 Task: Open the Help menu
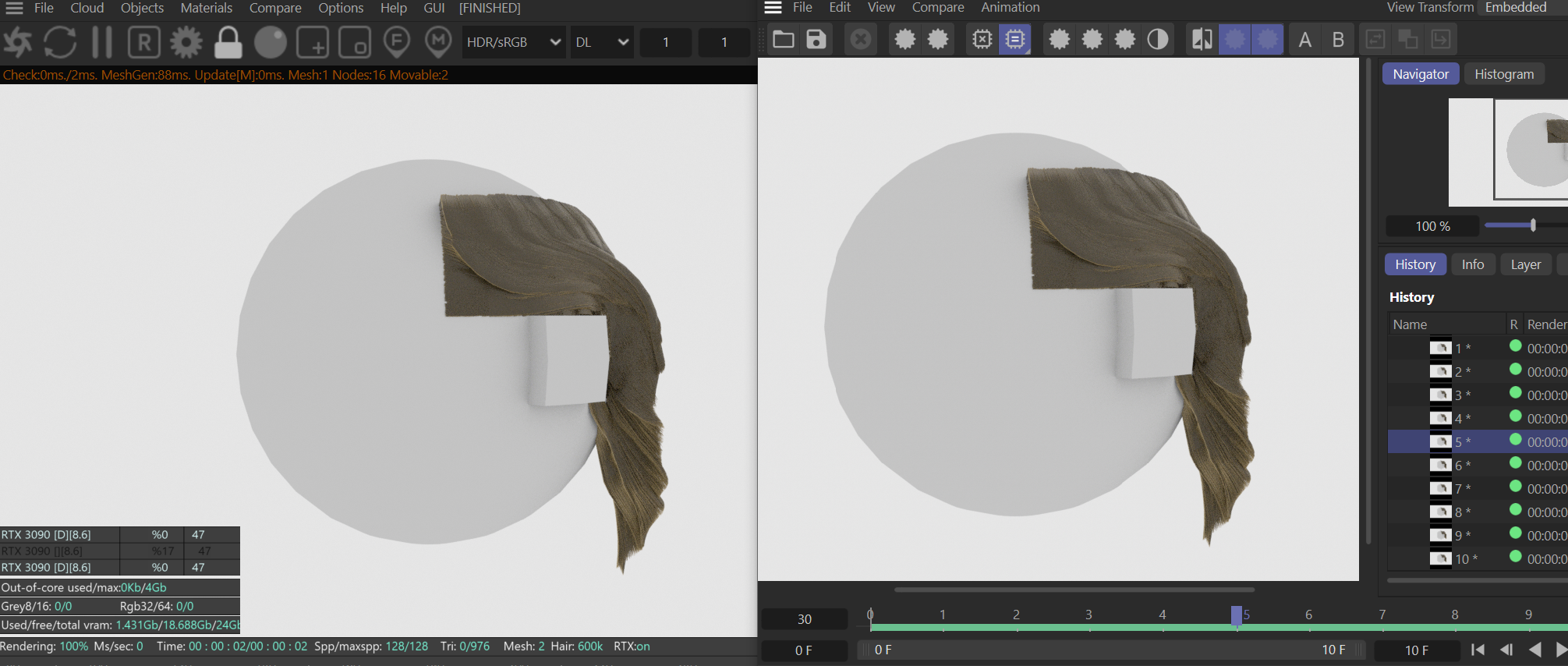pyautogui.click(x=394, y=8)
